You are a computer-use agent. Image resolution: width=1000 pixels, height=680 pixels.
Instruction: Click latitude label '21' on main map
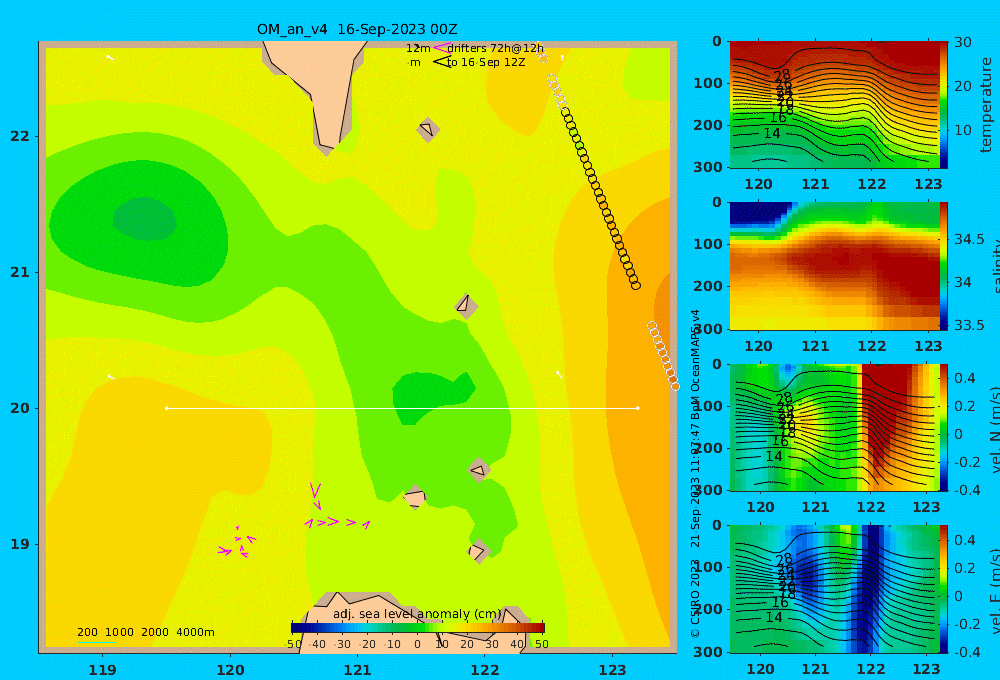(x=20, y=272)
